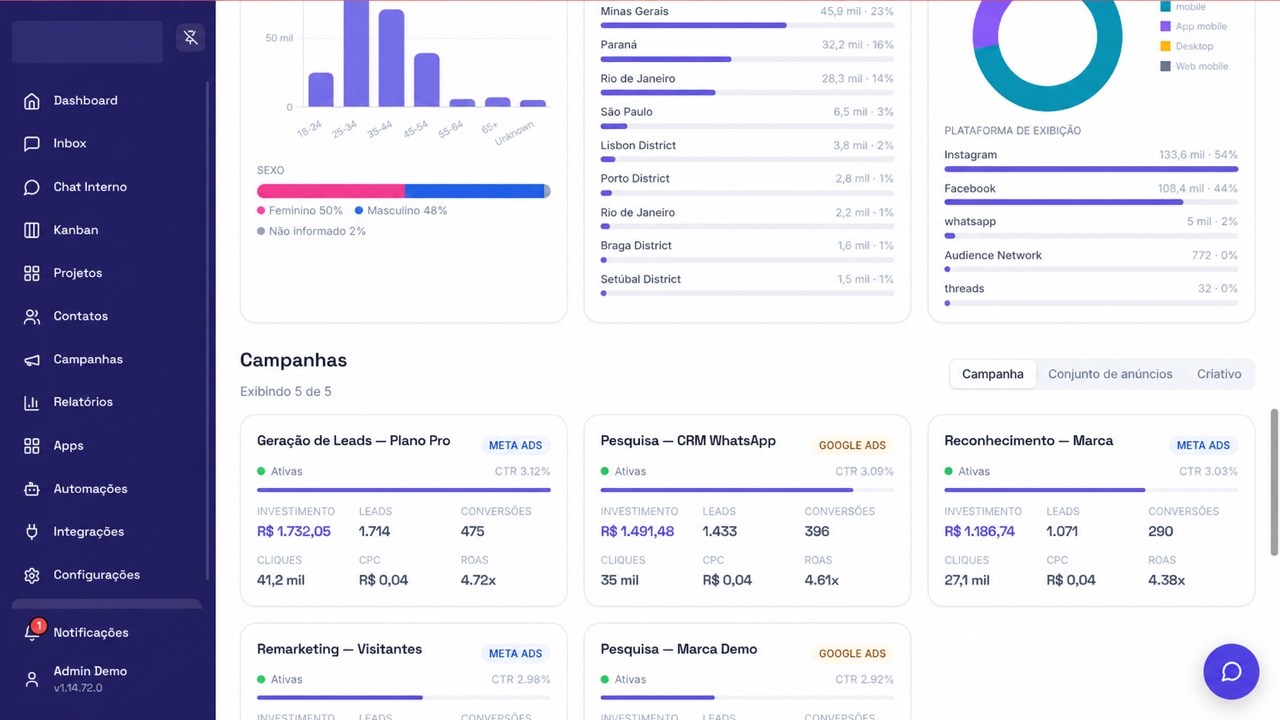Click the São Paulo region row label
The image size is (1280, 720).
[627, 112]
